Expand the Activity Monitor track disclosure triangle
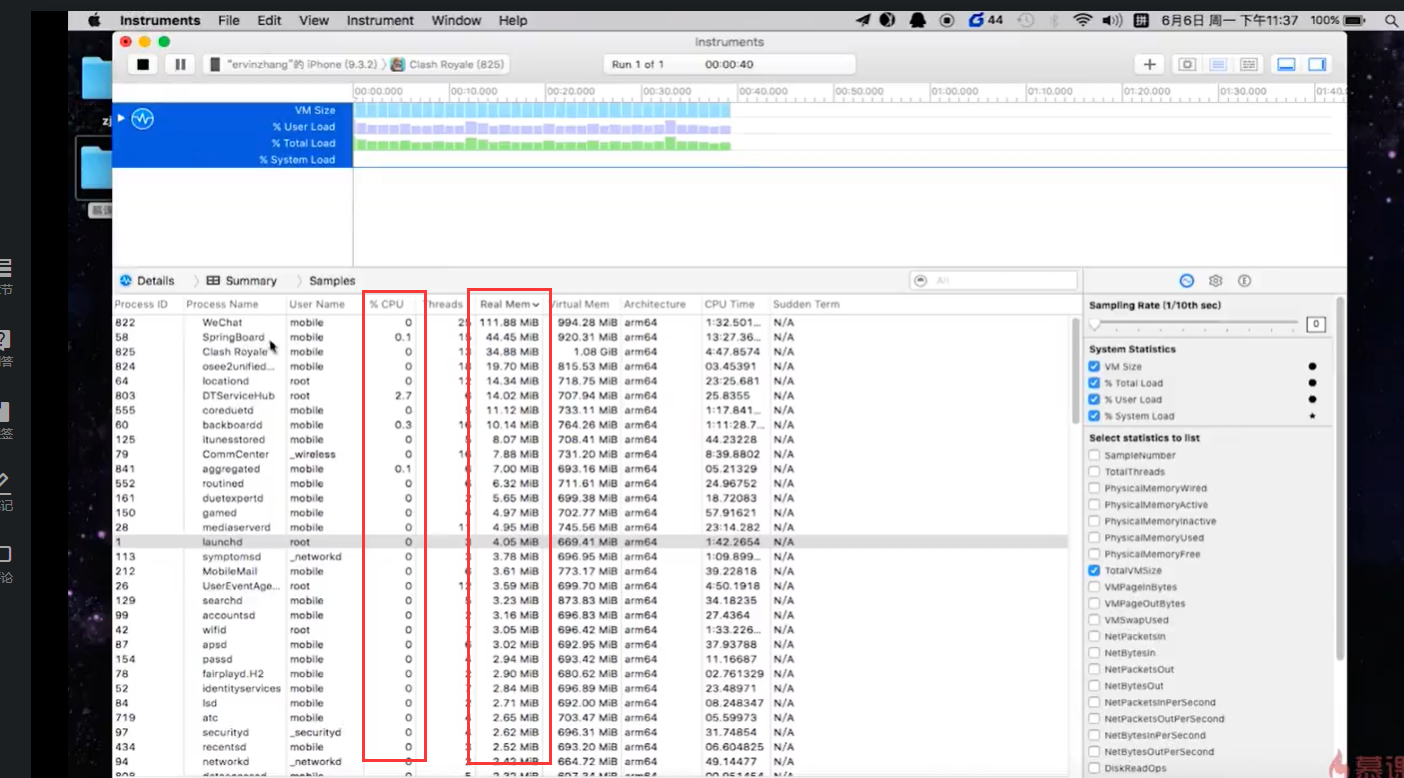The image size is (1404, 778). coord(121,118)
